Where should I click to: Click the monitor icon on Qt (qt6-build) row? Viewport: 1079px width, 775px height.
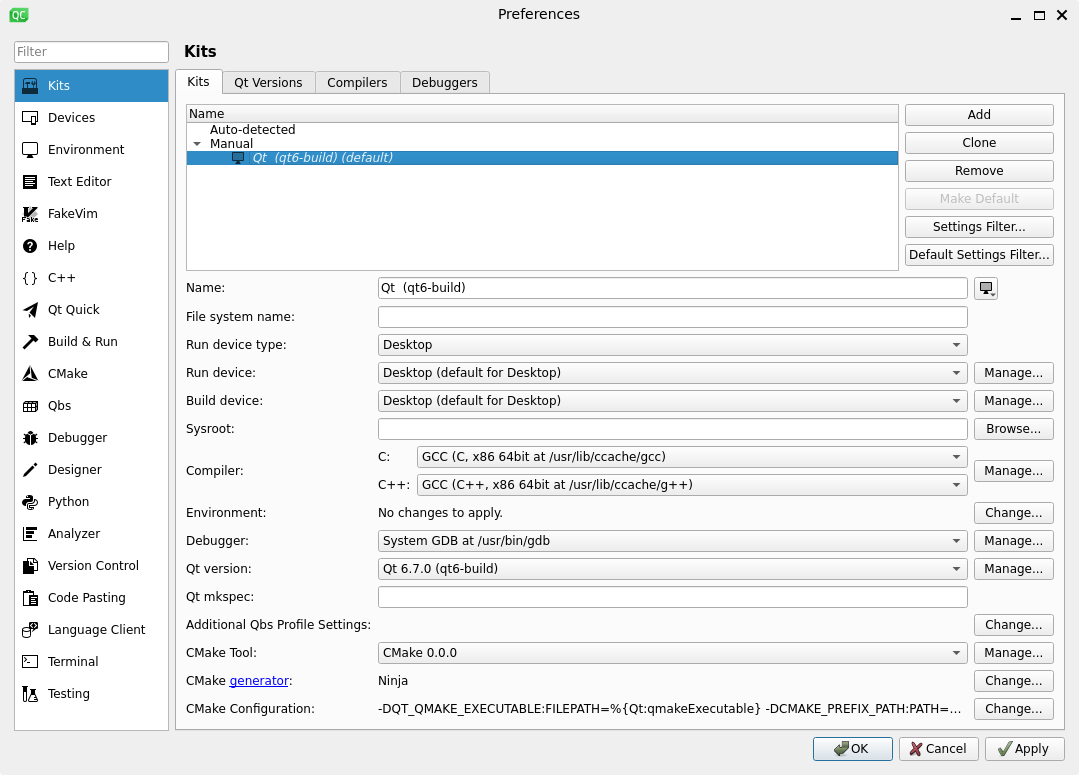[x=238, y=158]
